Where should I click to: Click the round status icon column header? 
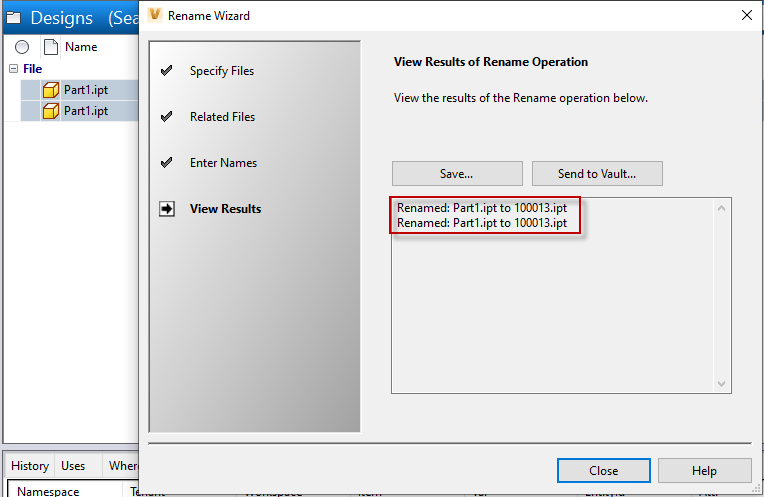[x=22, y=47]
